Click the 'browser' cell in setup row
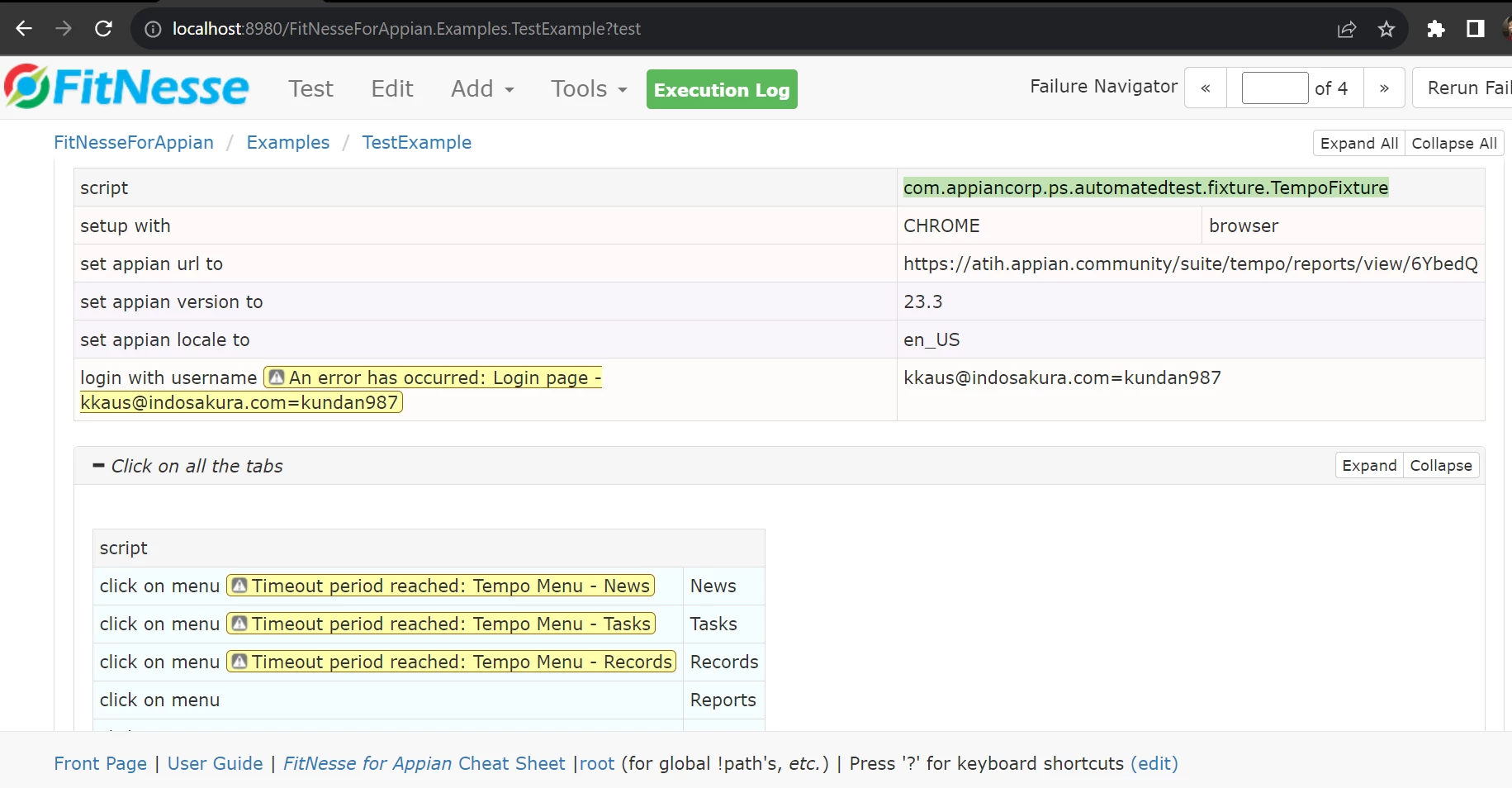 coord(1344,225)
